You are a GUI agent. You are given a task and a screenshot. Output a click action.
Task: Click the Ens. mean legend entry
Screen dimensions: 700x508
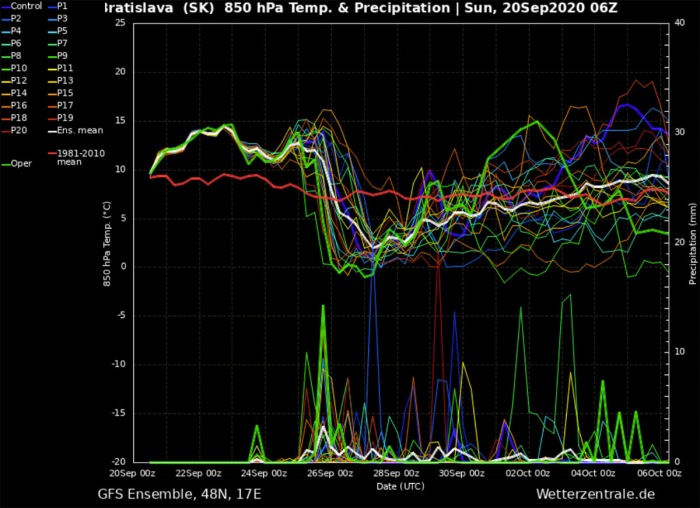coord(75,131)
